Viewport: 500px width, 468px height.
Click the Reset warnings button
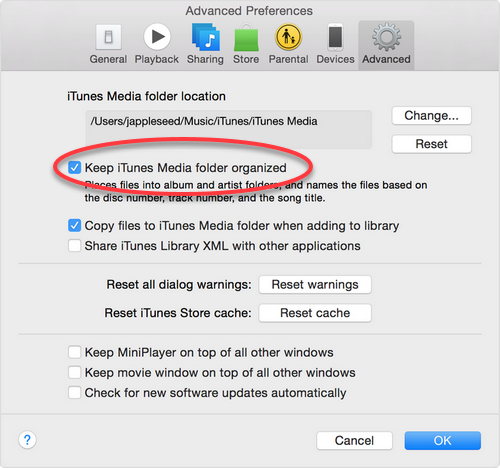315,285
